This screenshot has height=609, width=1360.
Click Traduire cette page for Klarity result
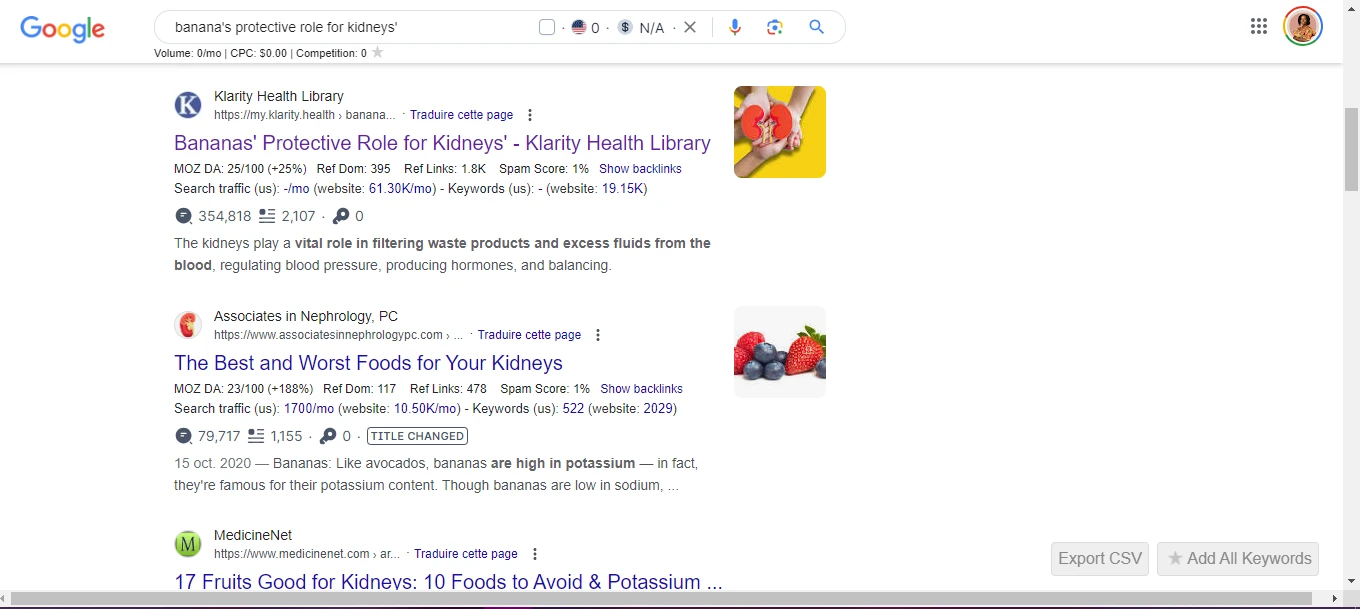tap(461, 115)
